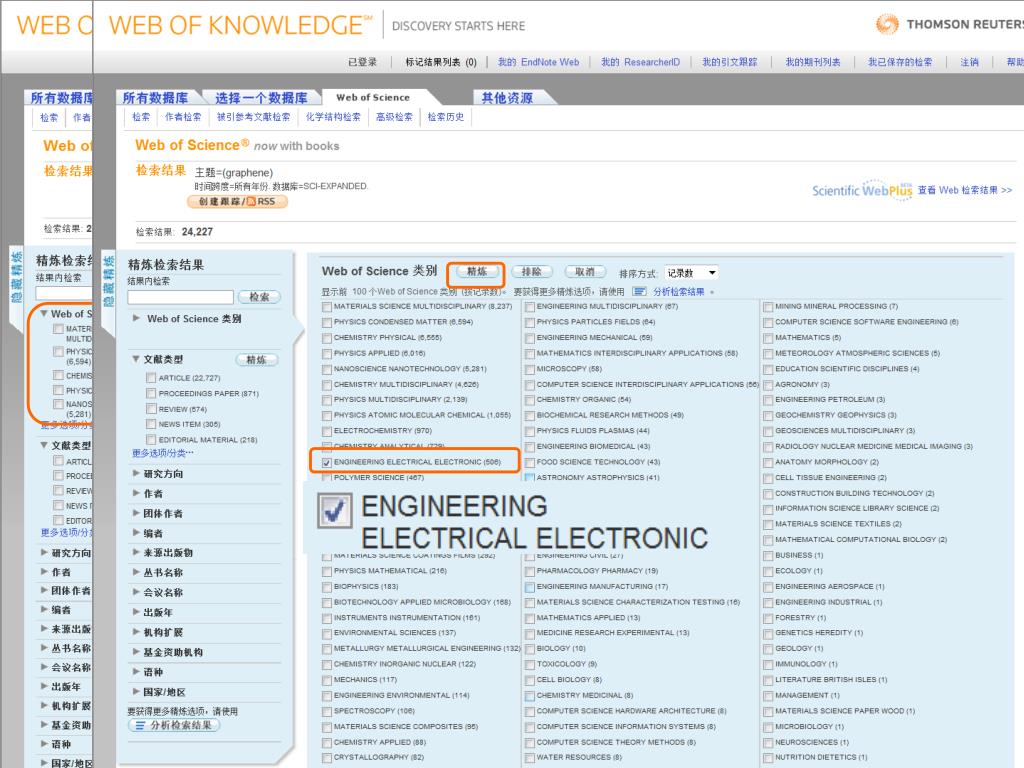The height and width of the screenshot is (768, 1024).
Task: Click 精炼 button next to 文献类型
Action: [x=256, y=360]
